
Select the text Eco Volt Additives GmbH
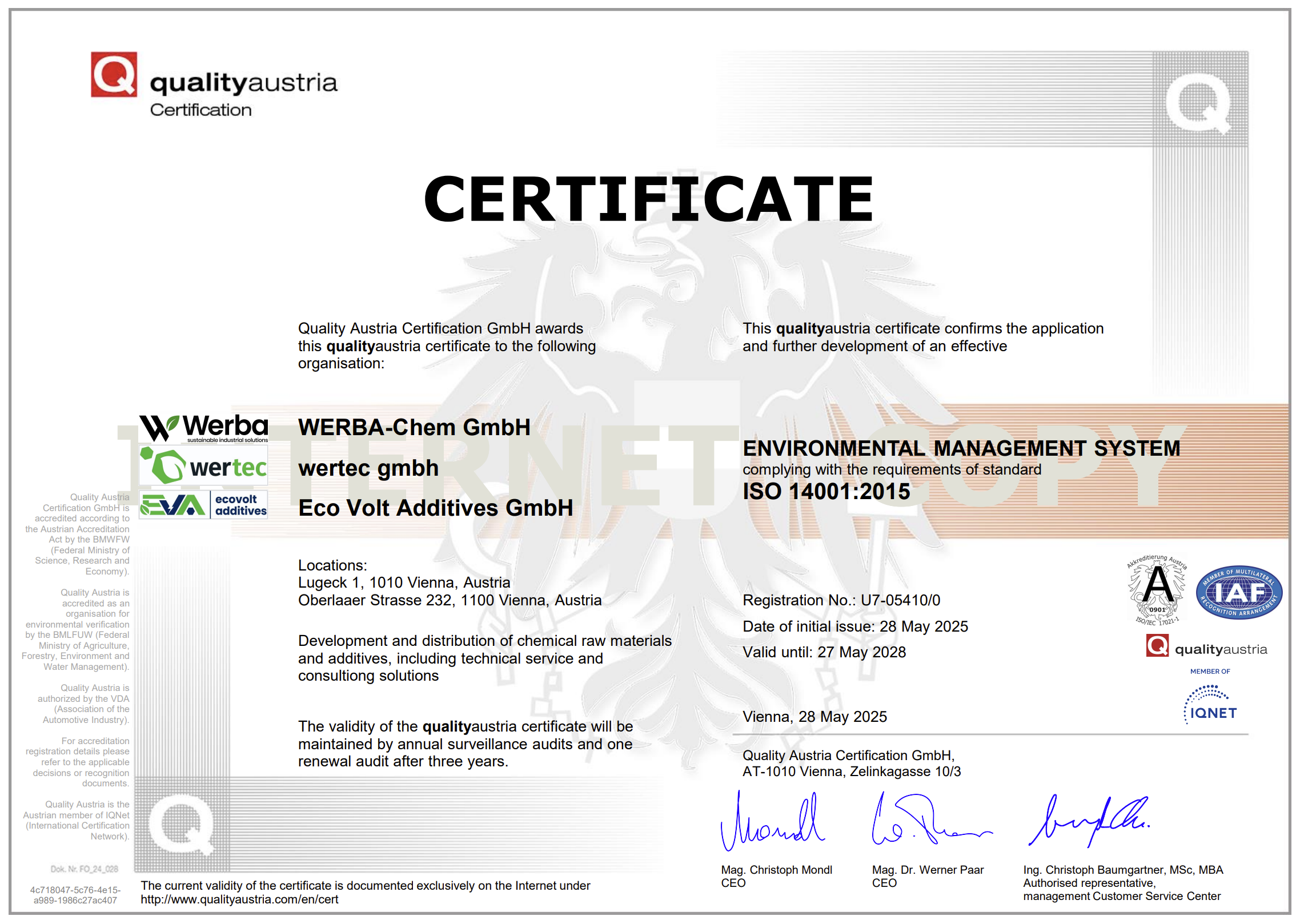436,508
